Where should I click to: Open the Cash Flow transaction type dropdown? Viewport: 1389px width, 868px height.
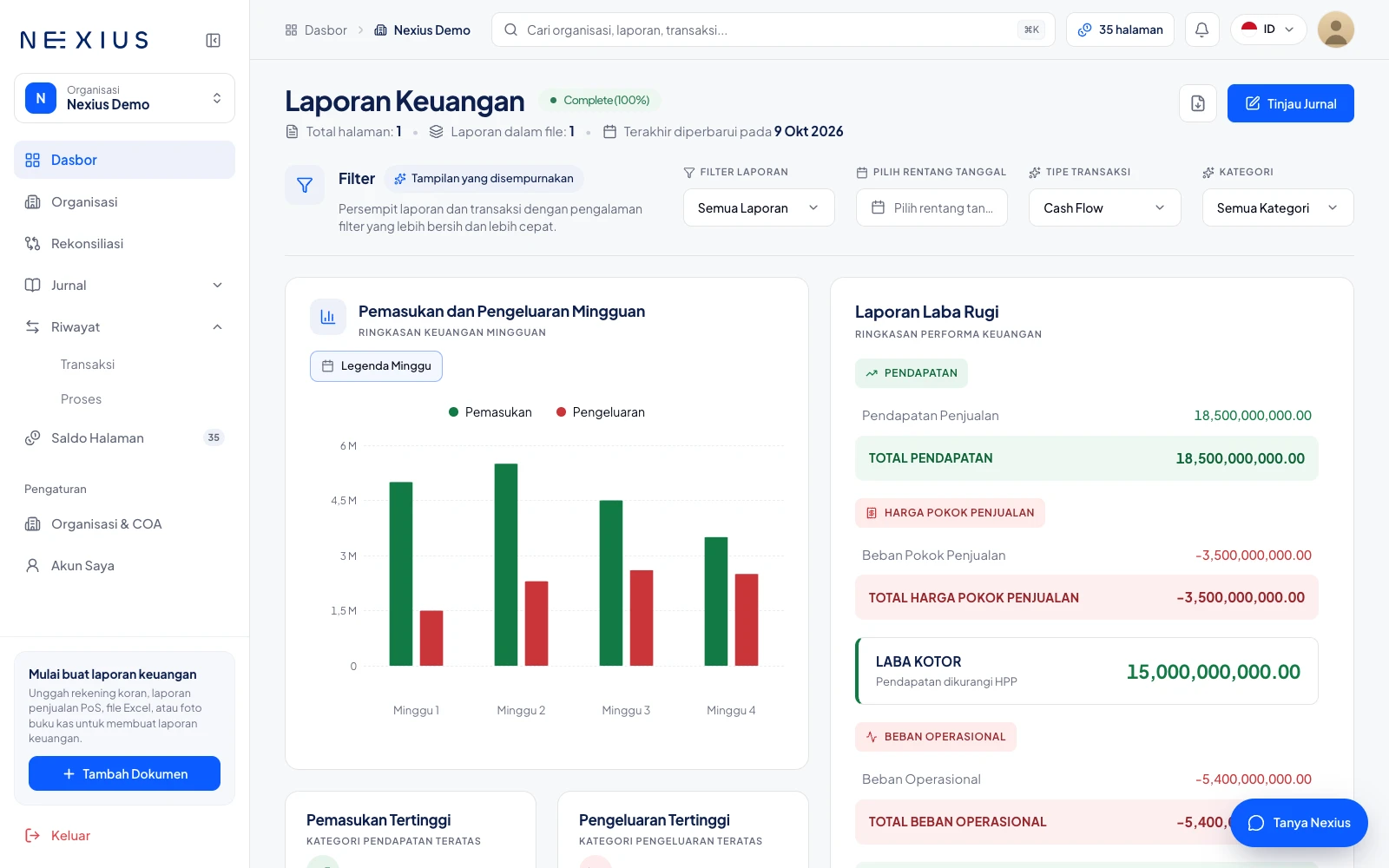1104,207
